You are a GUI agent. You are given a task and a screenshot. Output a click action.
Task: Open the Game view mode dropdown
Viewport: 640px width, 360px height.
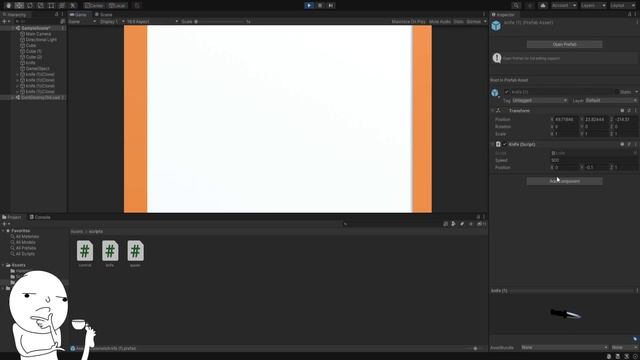tap(82, 22)
